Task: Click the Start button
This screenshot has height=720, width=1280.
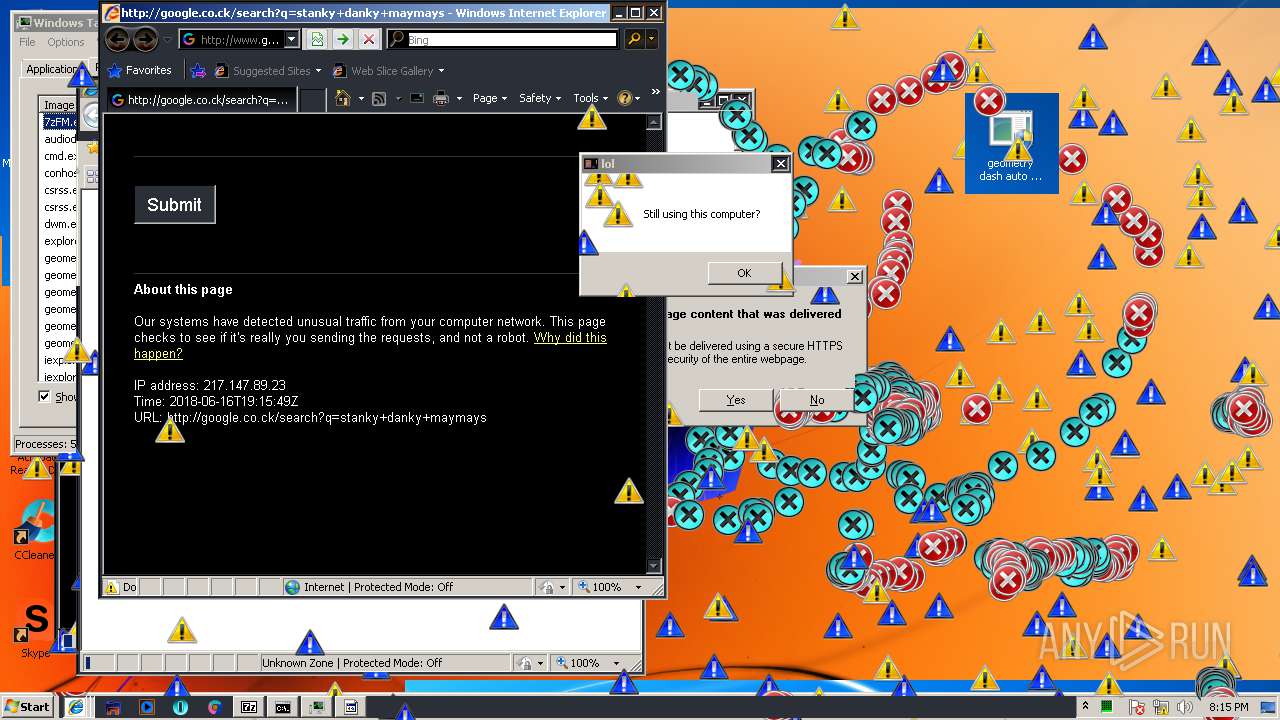Action: tap(27, 706)
